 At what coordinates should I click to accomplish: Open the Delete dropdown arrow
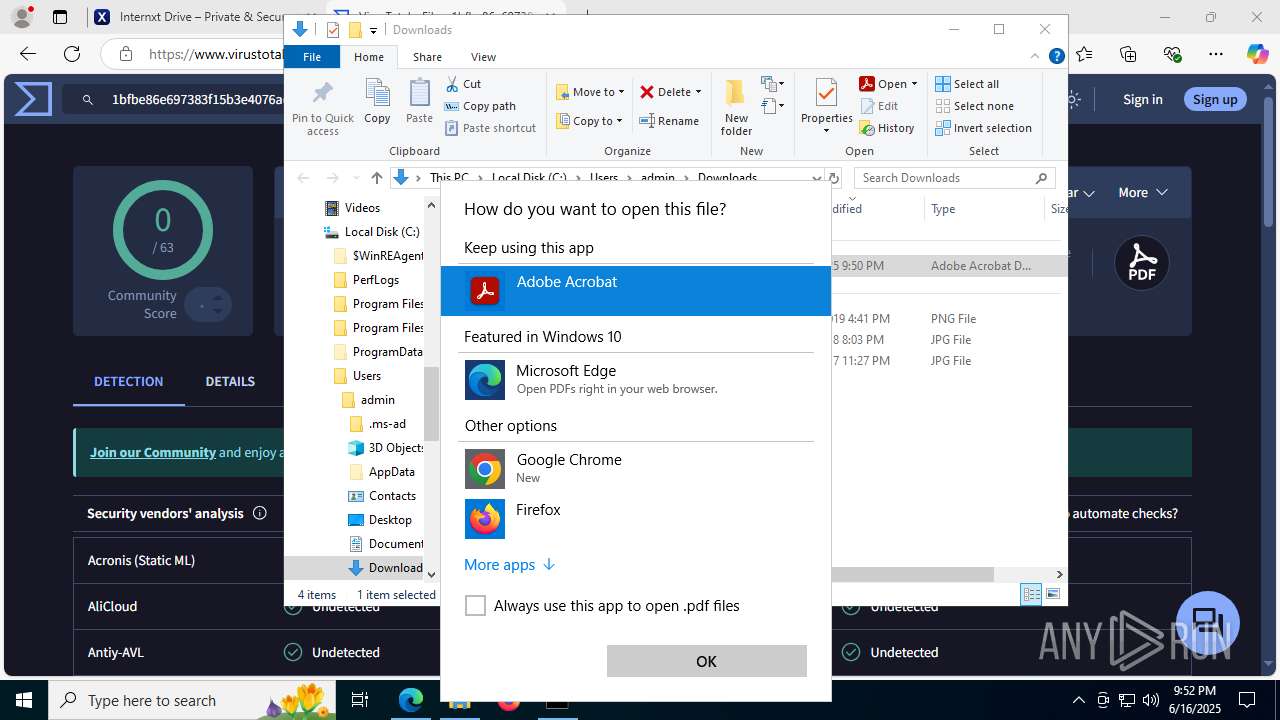click(698, 92)
